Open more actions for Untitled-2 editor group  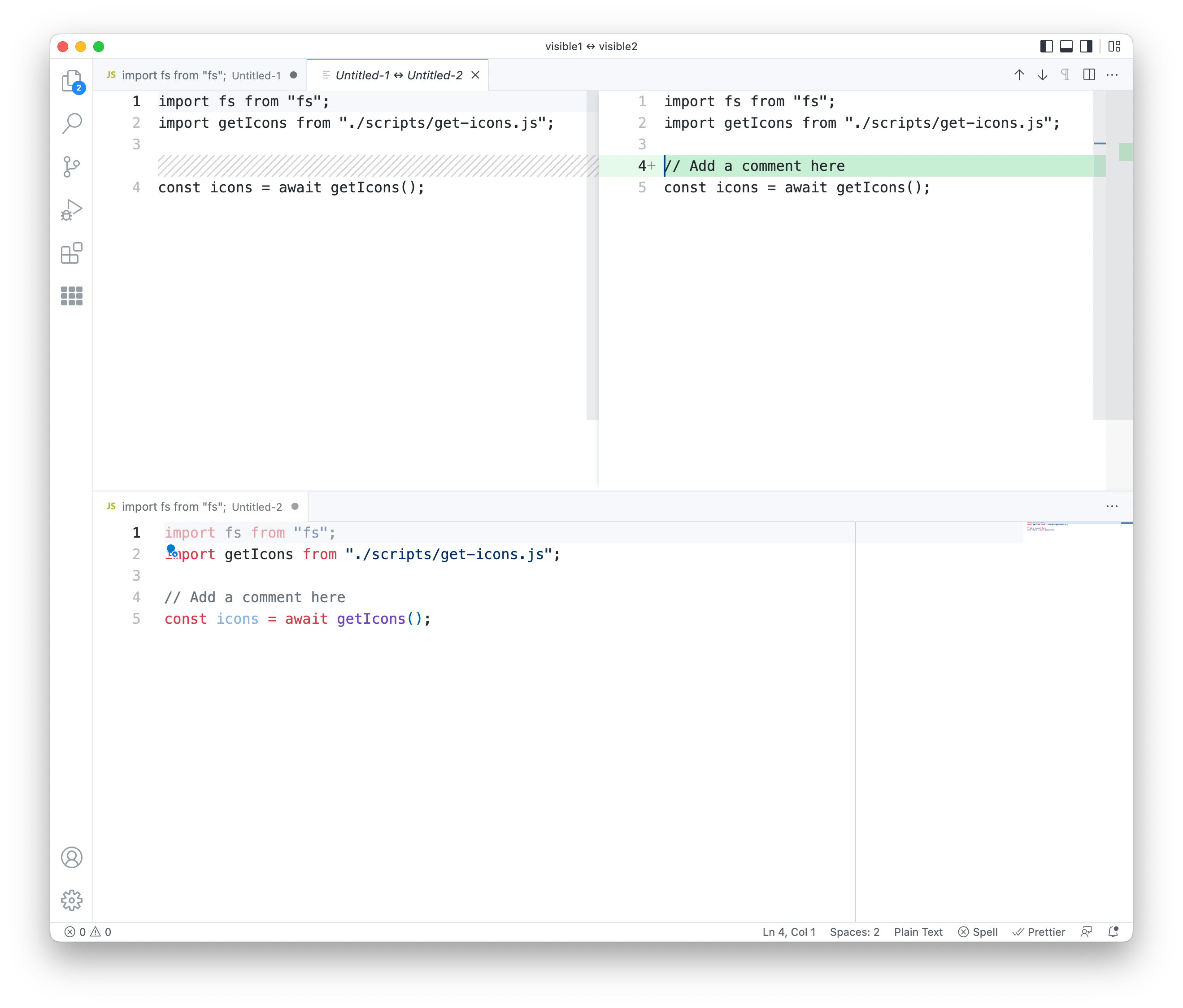click(1112, 506)
